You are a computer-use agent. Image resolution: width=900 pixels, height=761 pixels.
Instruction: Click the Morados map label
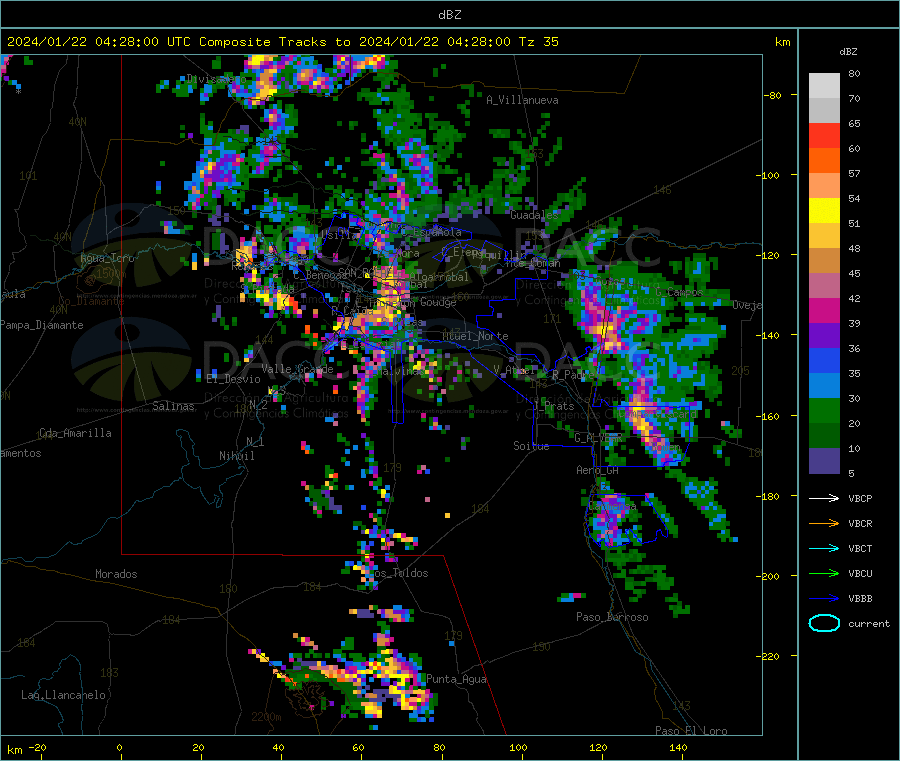pos(116,574)
